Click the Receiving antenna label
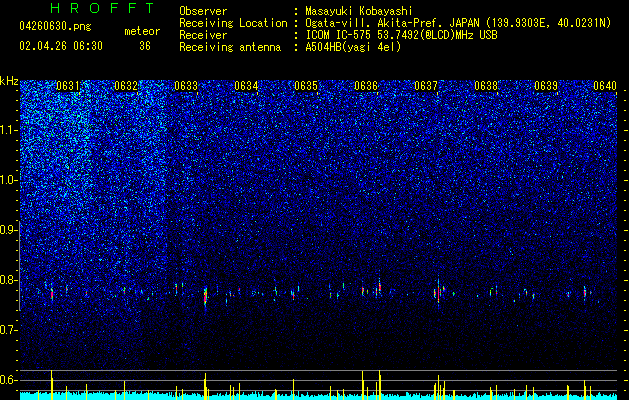Viewport: 629px width, 400px height. 230,47
